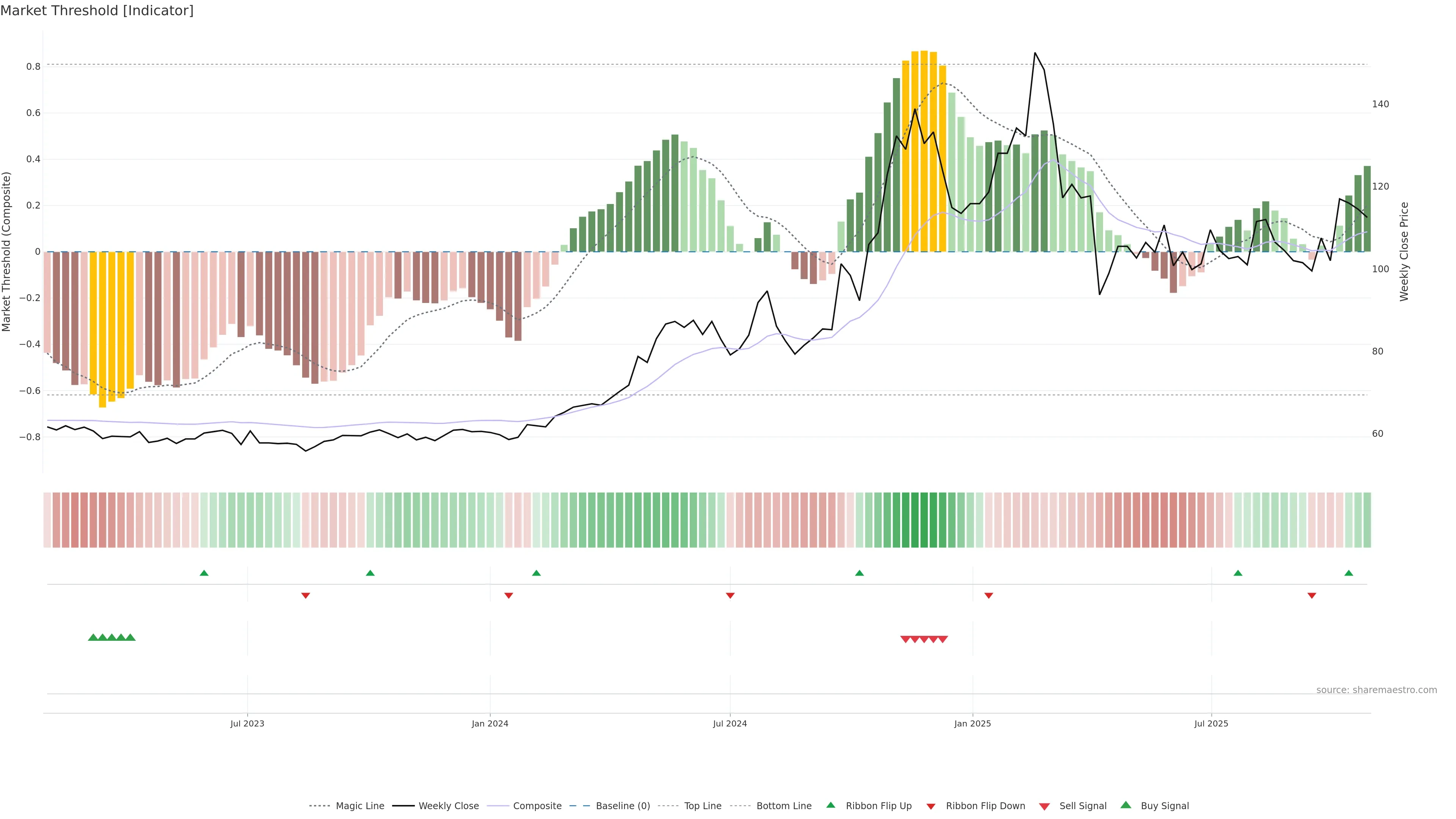The height and width of the screenshot is (819, 1456).
Task: Toggle the Top Line legend entry
Action: 703,806
